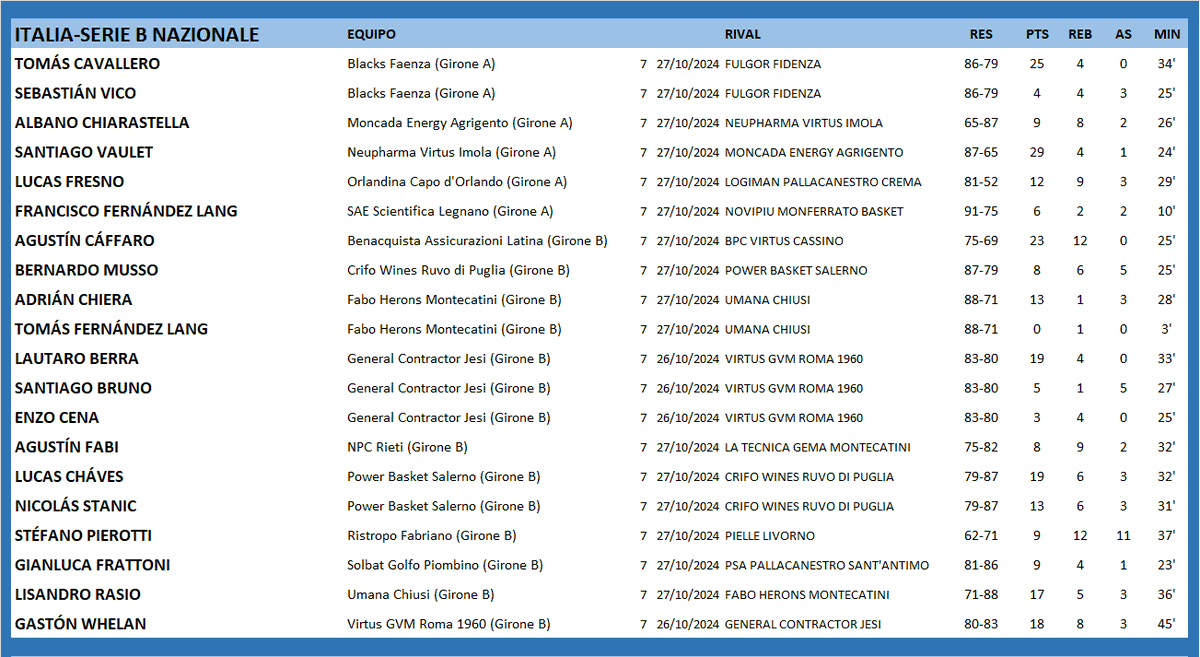Click rival POWER BASKET SALERNO

point(796,271)
